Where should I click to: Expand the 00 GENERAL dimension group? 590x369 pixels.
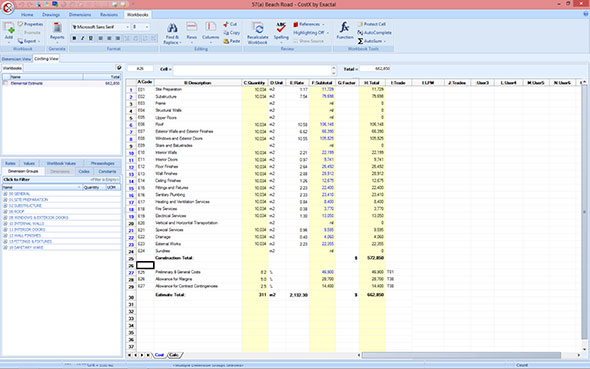[x=5, y=194]
